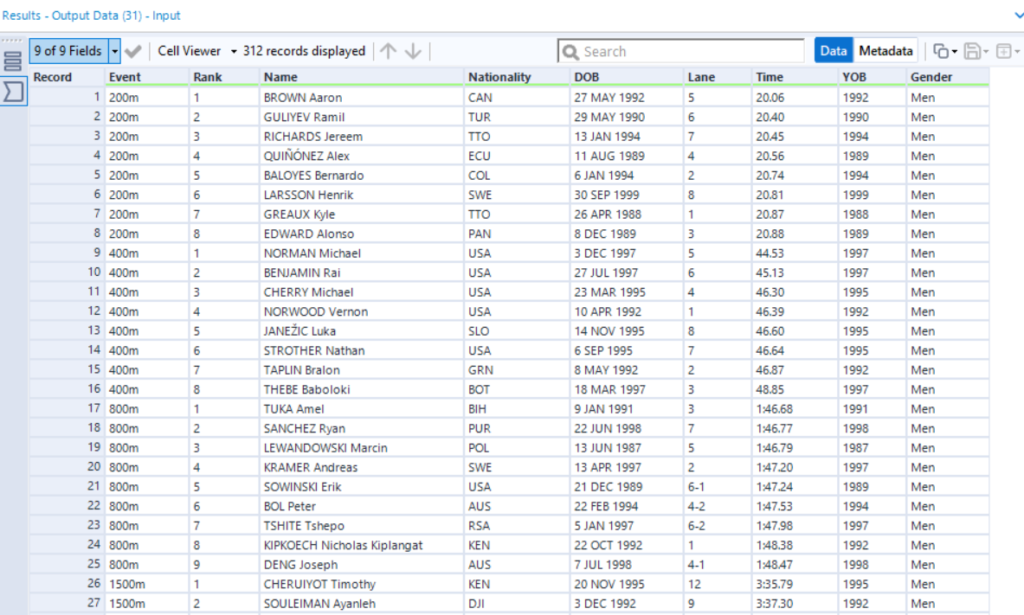Click the lane value 6-1

click(718, 487)
